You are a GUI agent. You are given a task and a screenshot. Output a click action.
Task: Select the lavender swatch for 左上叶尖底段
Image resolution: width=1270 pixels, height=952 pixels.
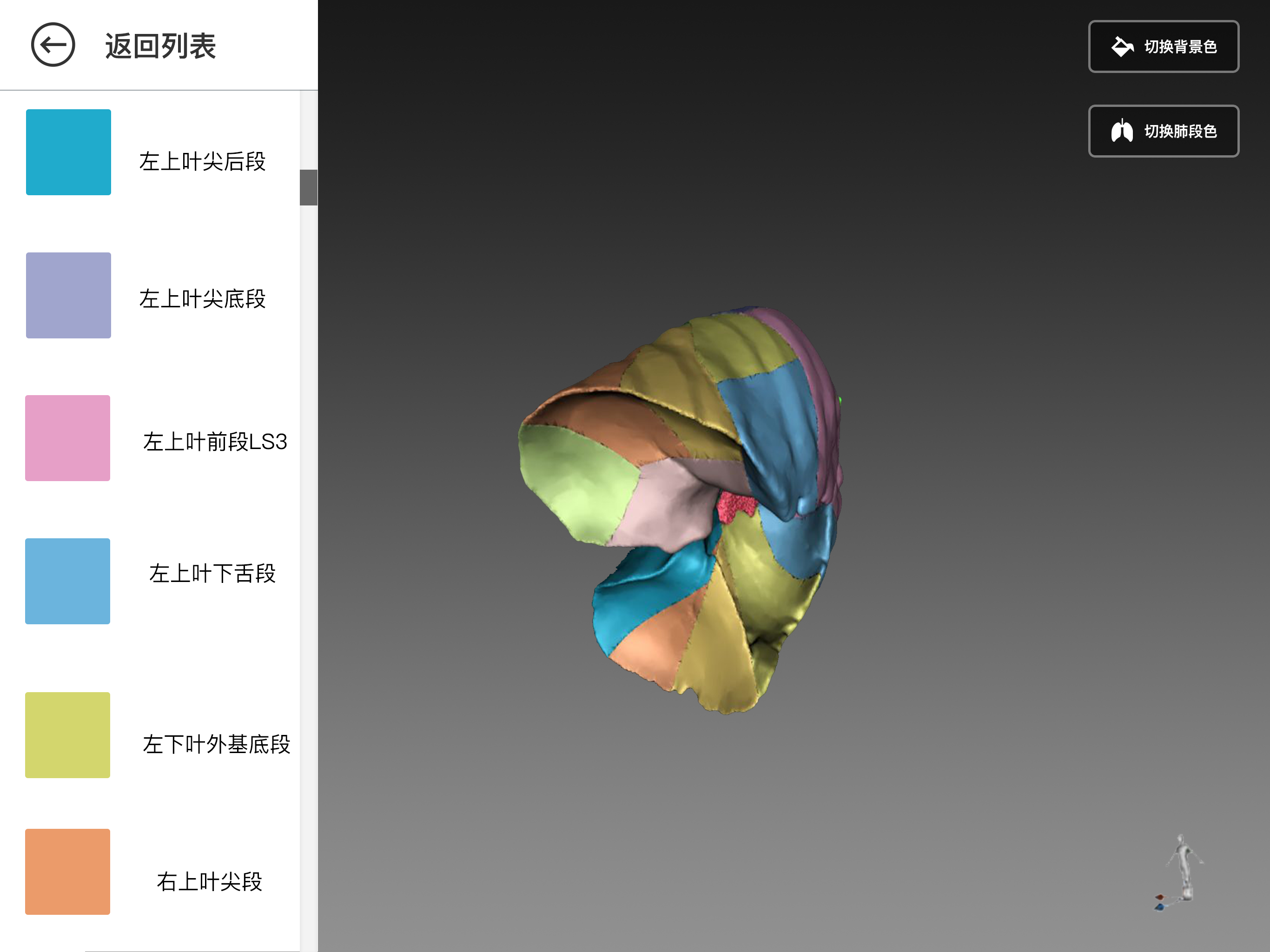click(68, 295)
